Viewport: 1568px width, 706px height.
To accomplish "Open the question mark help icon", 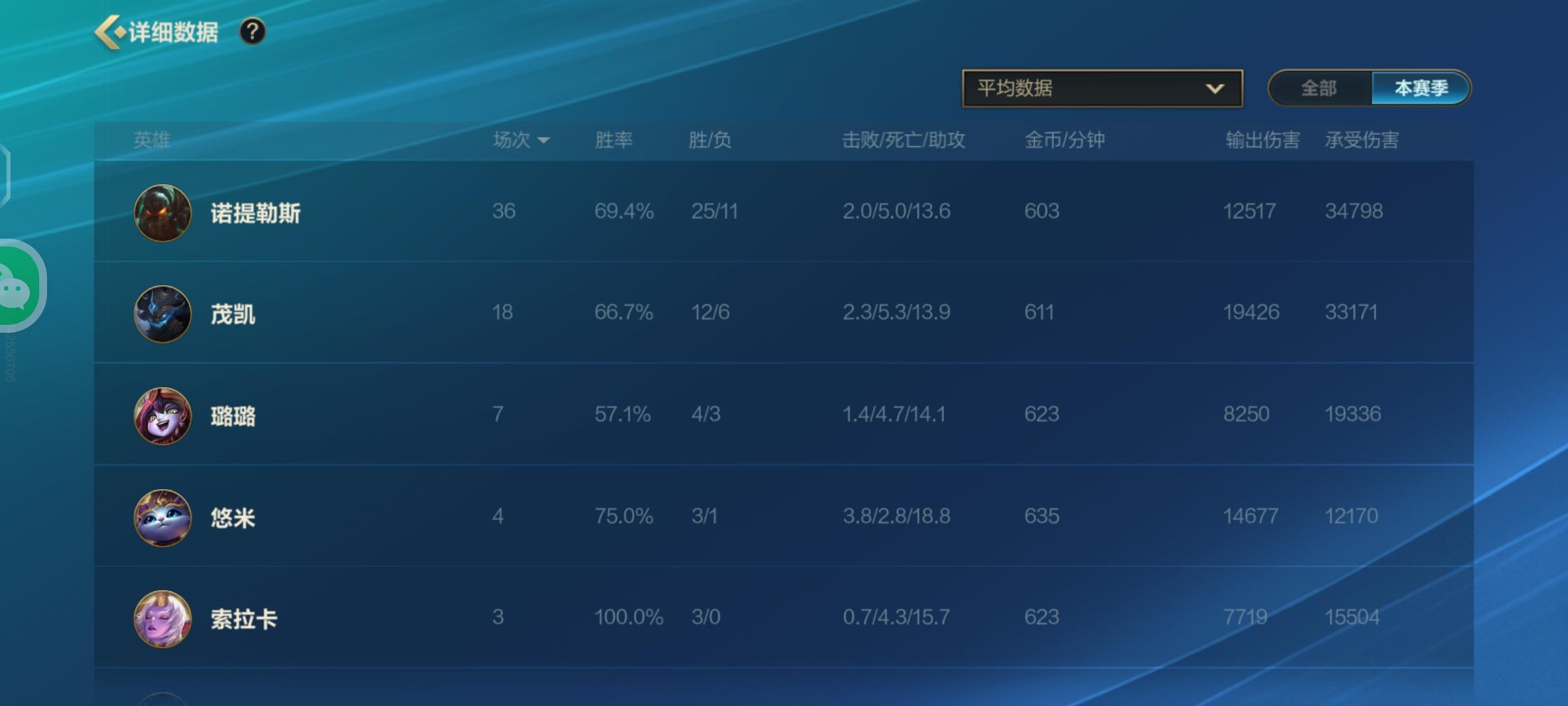I will 252,31.
